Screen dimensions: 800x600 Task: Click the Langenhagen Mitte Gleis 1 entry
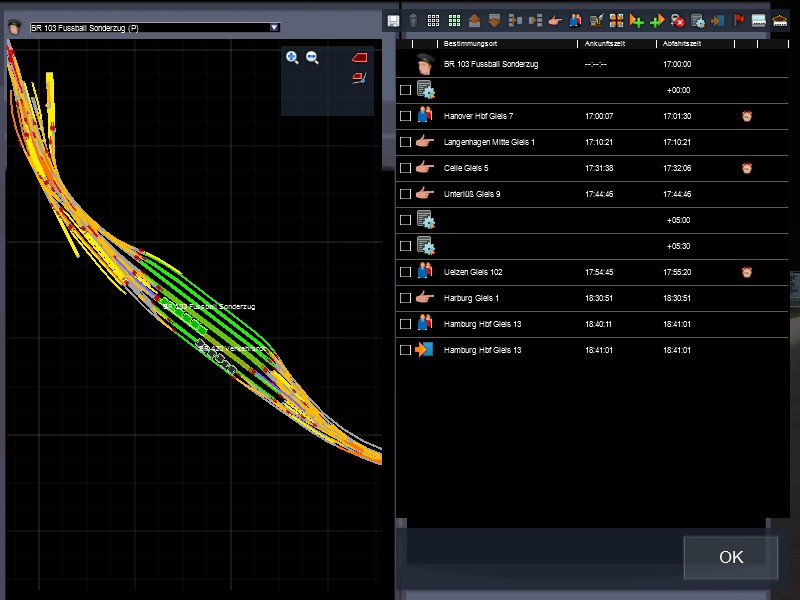click(x=489, y=142)
